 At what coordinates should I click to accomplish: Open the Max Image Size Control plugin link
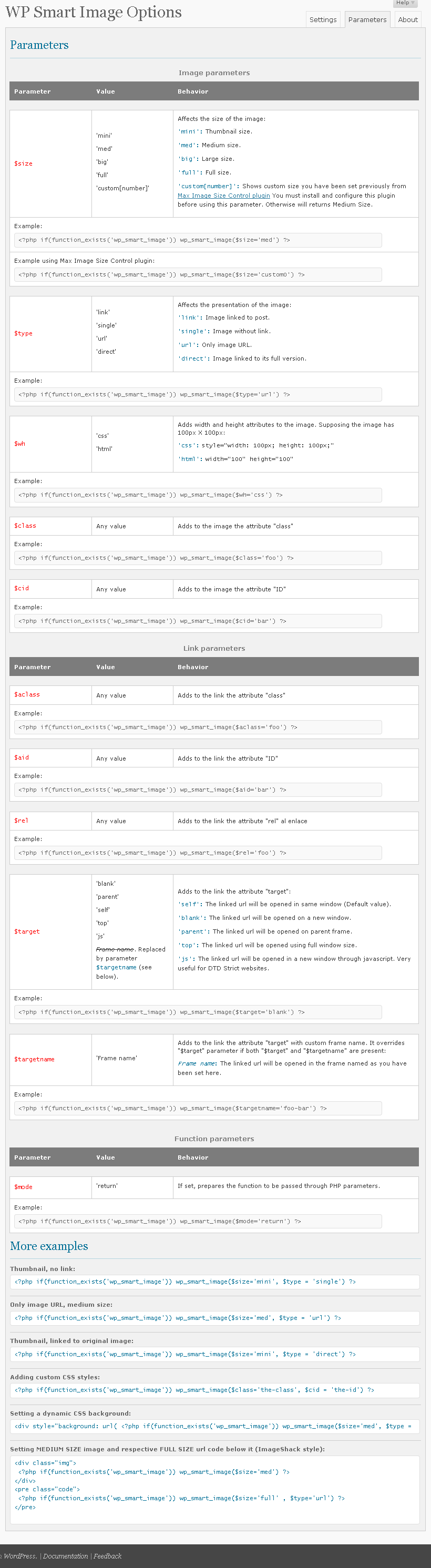coord(223,196)
